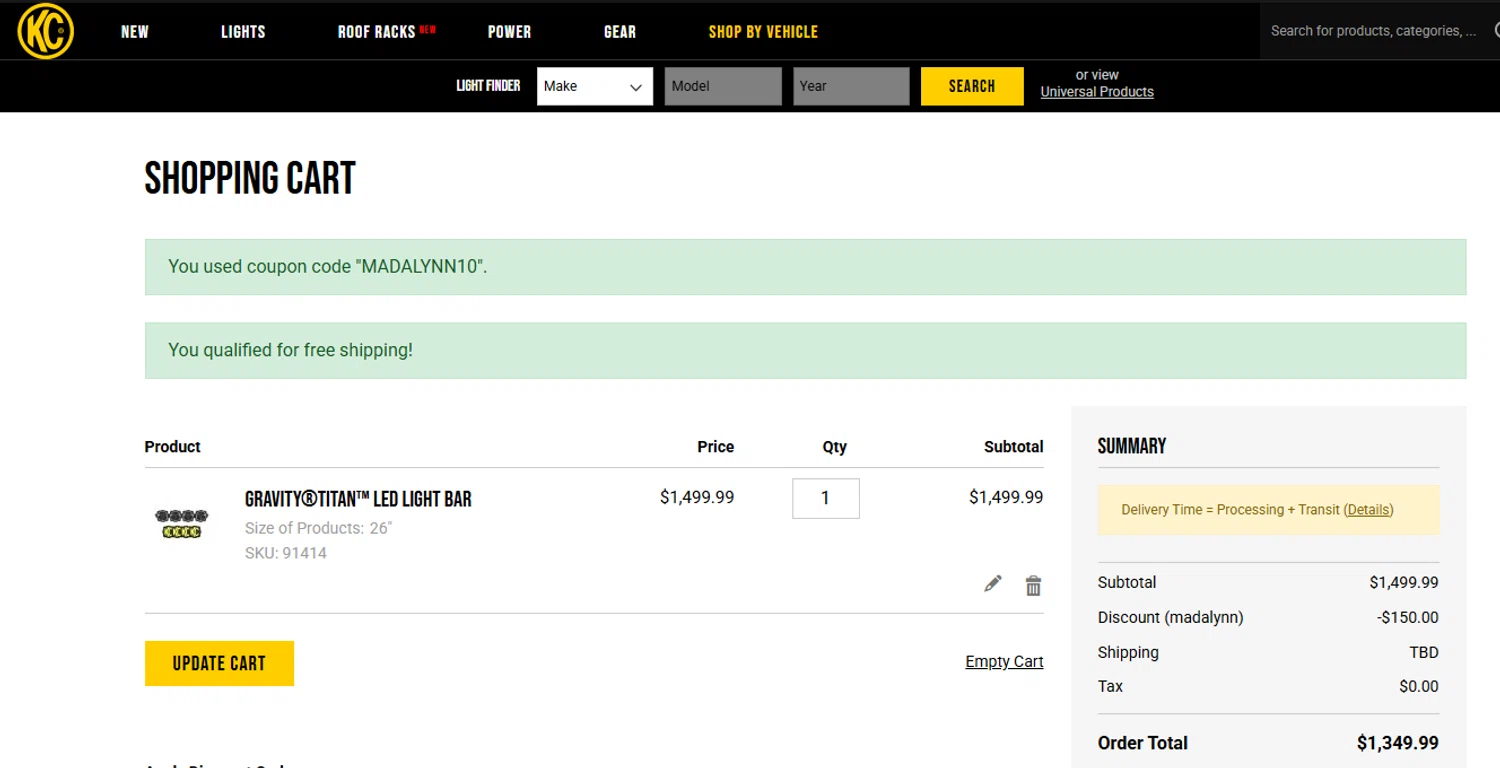Click the Shipping TBD value
The width and height of the screenshot is (1500, 768).
tap(1424, 653)
